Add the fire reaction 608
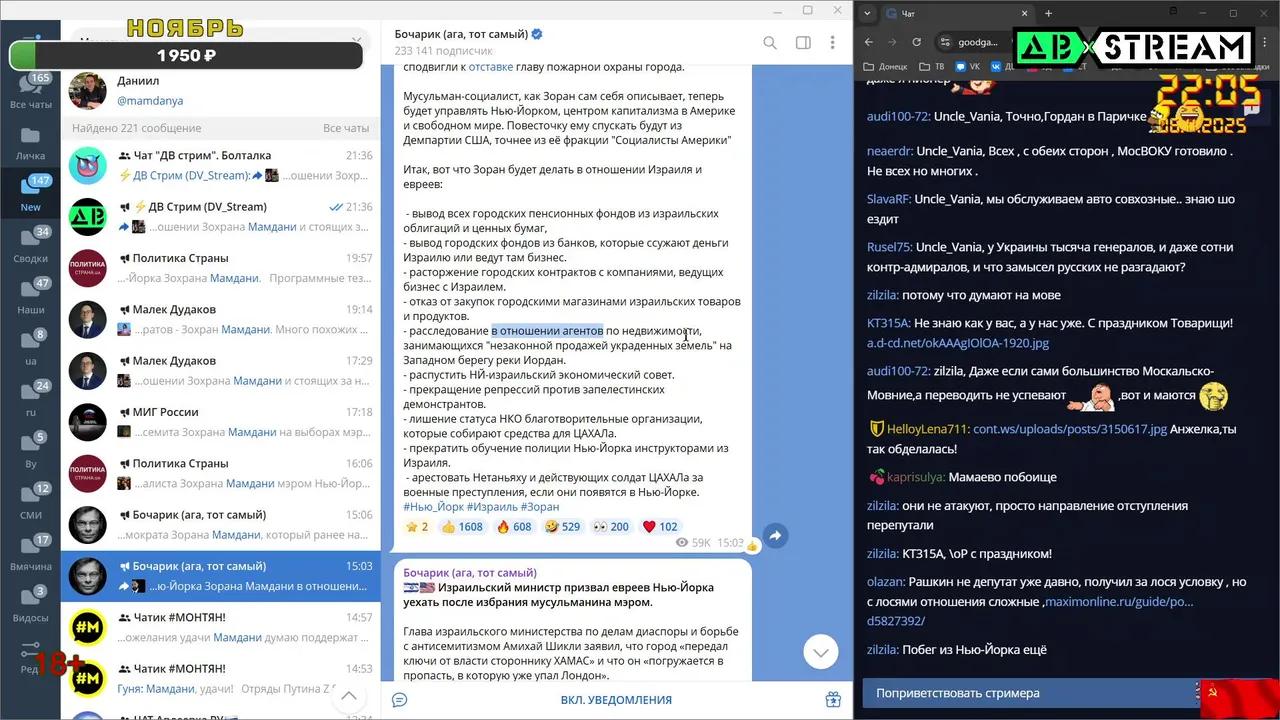The height and width of the screenshot is (720, 1280). click(515, 527)
